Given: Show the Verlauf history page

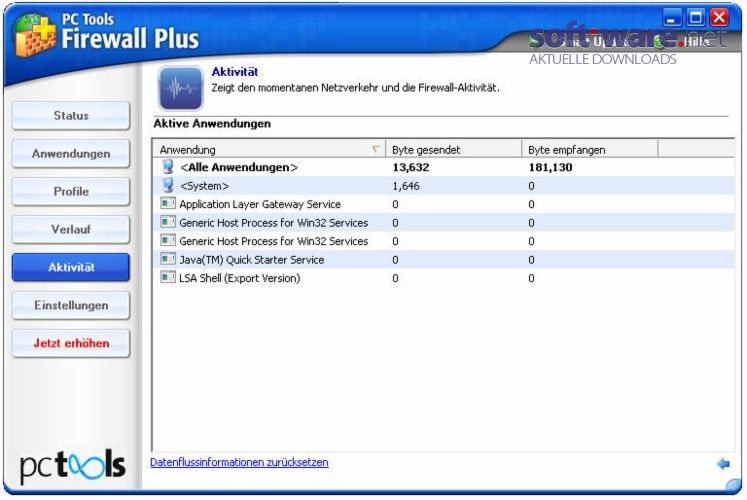Looking at the screenshot, I should point(71,230).
